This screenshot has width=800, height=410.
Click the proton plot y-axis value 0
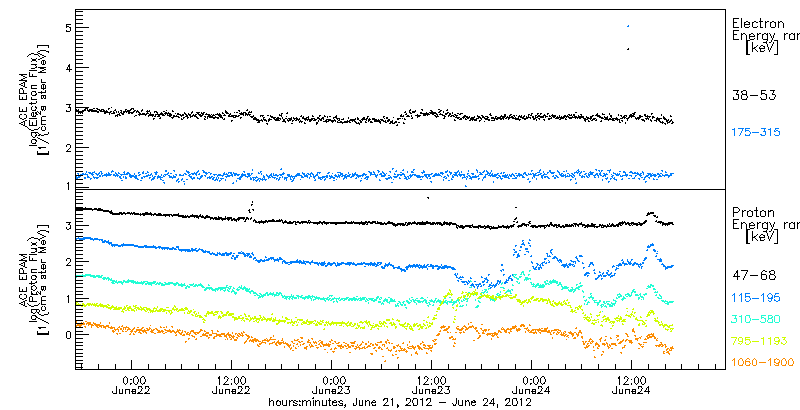pyautogui.click(x=66, y=335)
